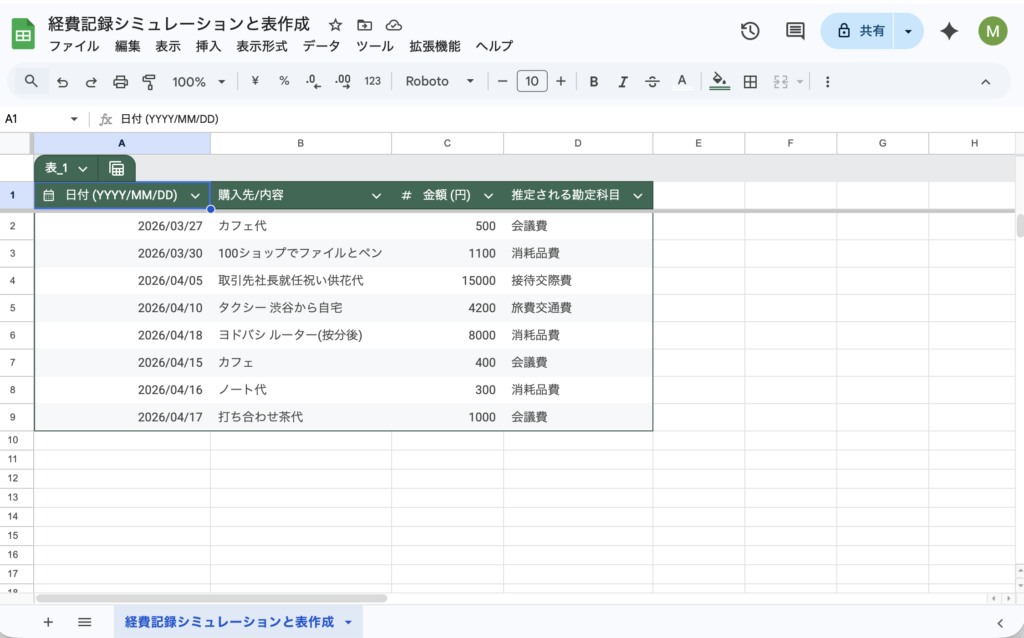Click the 共有 share button

tap(859, 31)
